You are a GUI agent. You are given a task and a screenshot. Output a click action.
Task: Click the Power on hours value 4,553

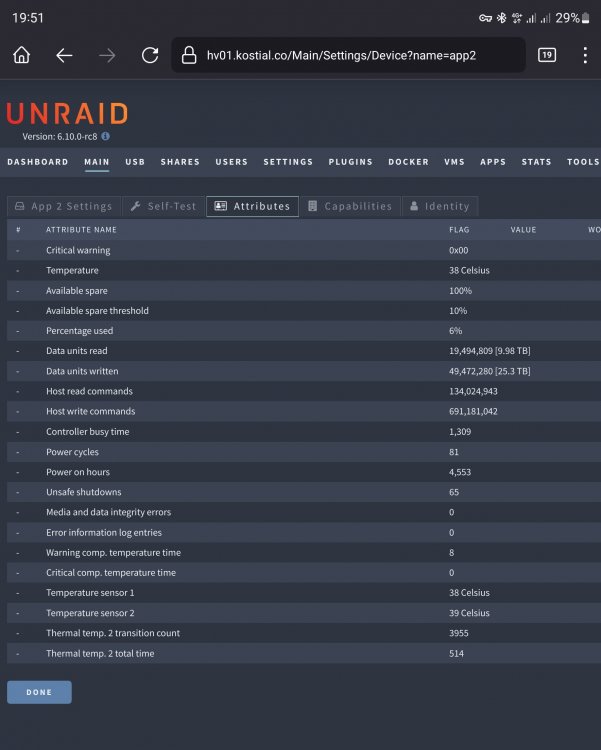coord(460,472)
